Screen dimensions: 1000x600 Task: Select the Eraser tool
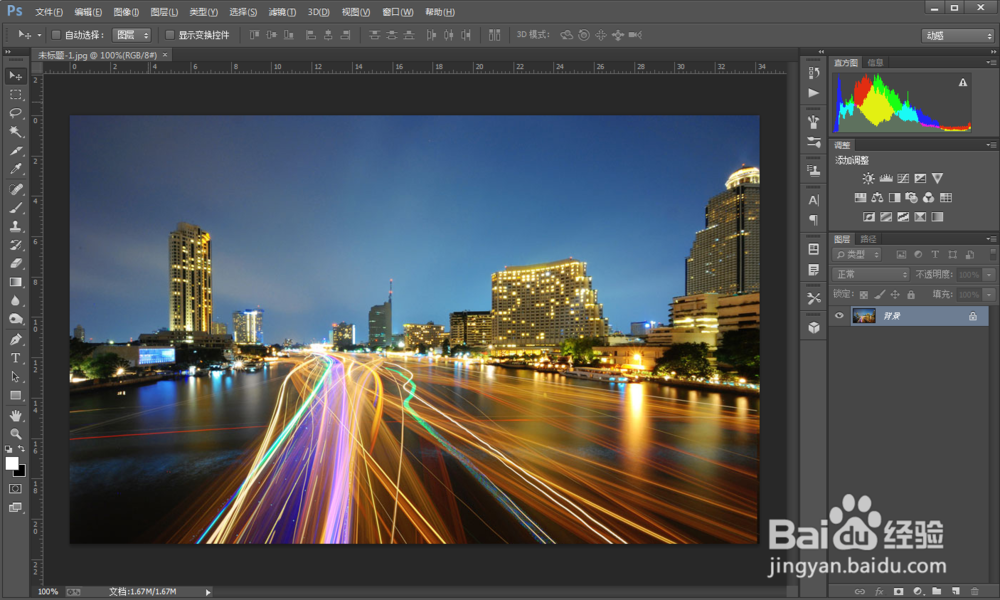tap(15, 263)
